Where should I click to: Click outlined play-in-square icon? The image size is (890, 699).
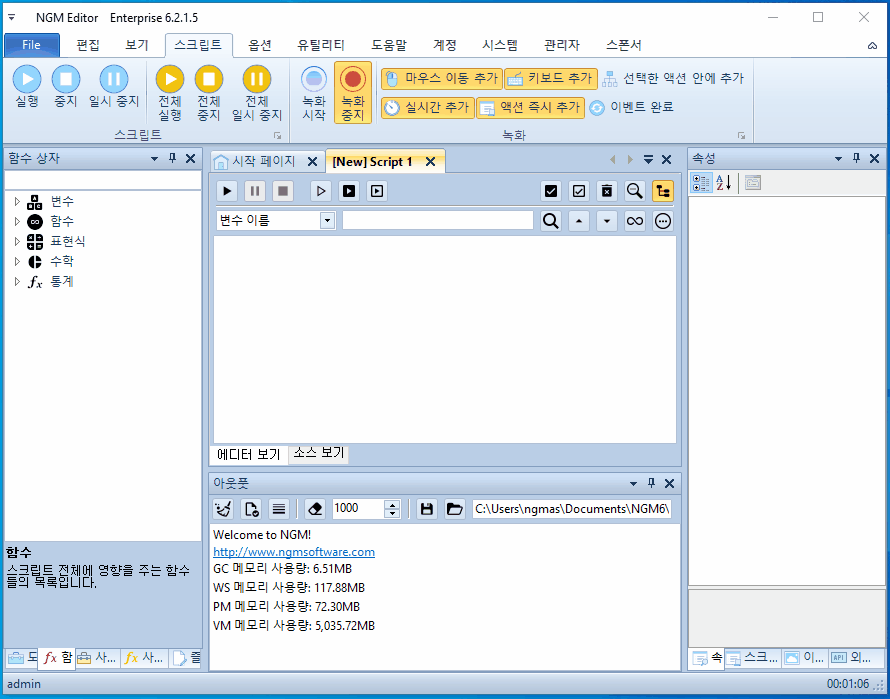pos(376,191)
